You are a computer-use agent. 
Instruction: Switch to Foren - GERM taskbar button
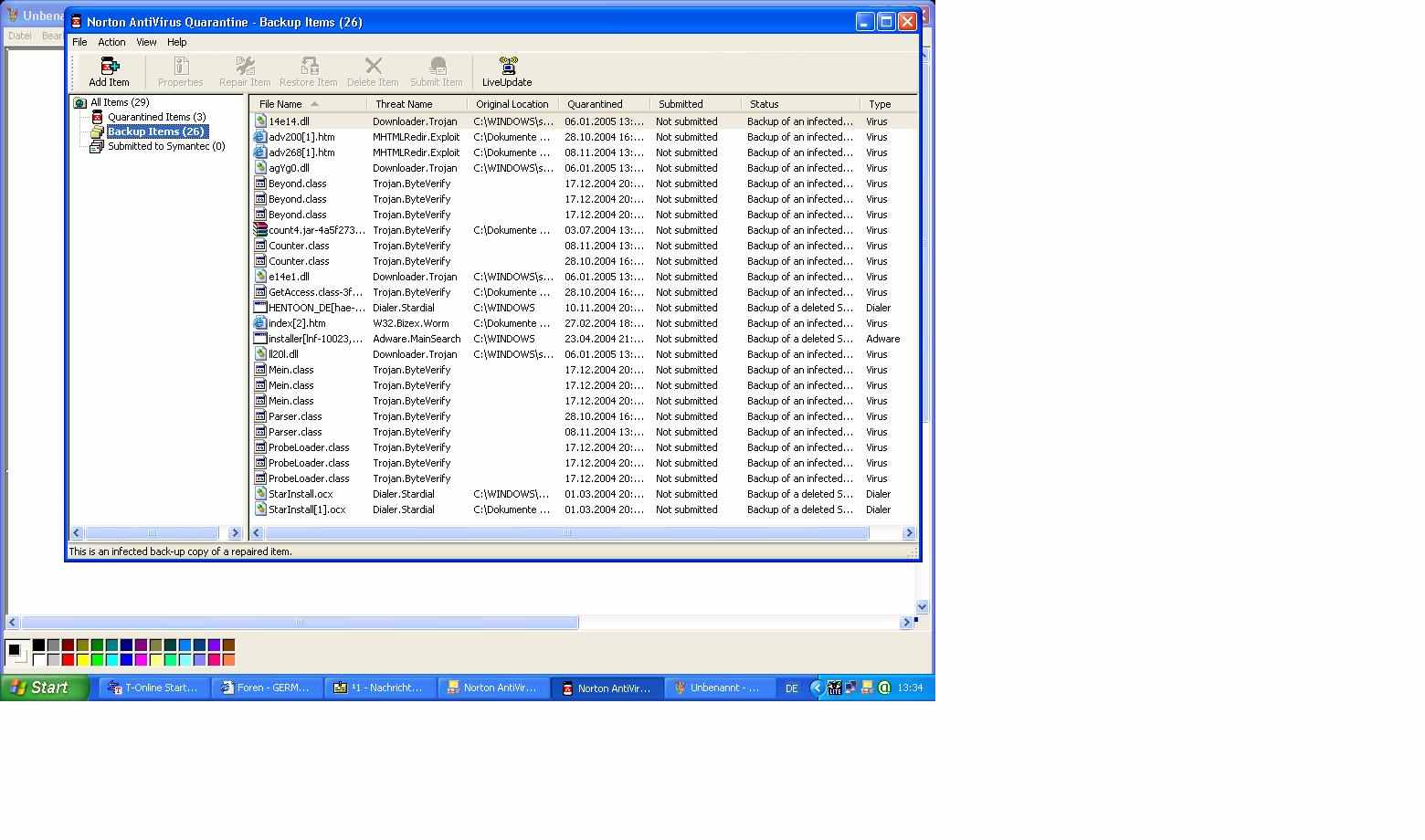tap(267, 688)
